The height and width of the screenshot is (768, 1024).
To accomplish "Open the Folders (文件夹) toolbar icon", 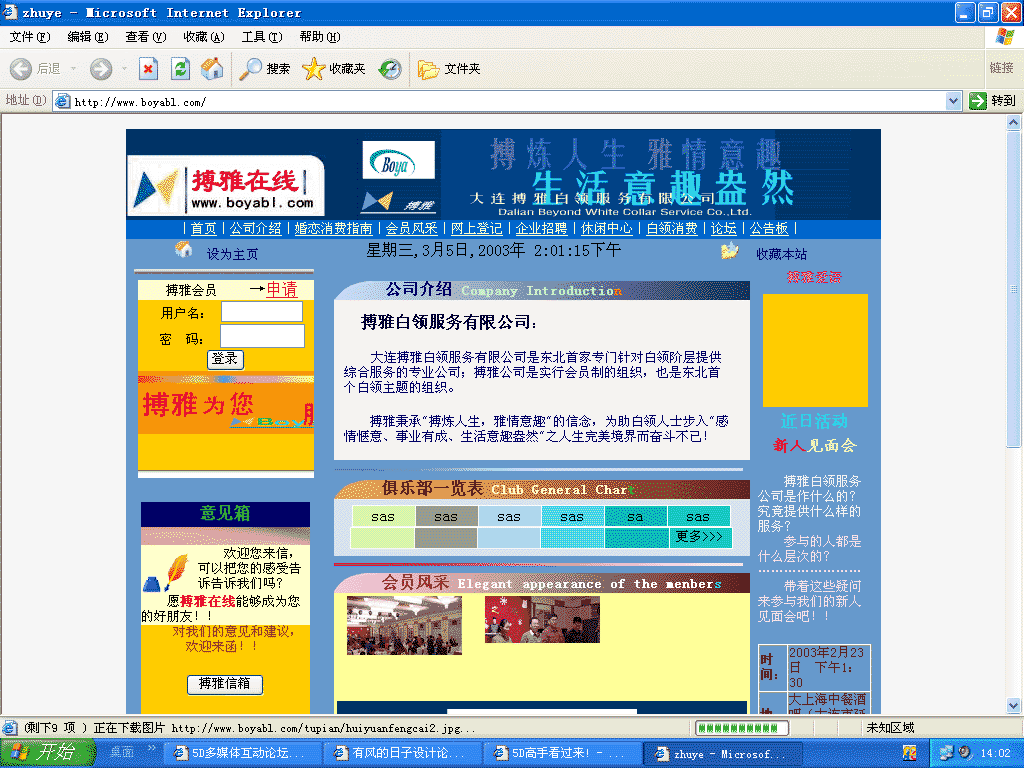I will click(429, 69).
